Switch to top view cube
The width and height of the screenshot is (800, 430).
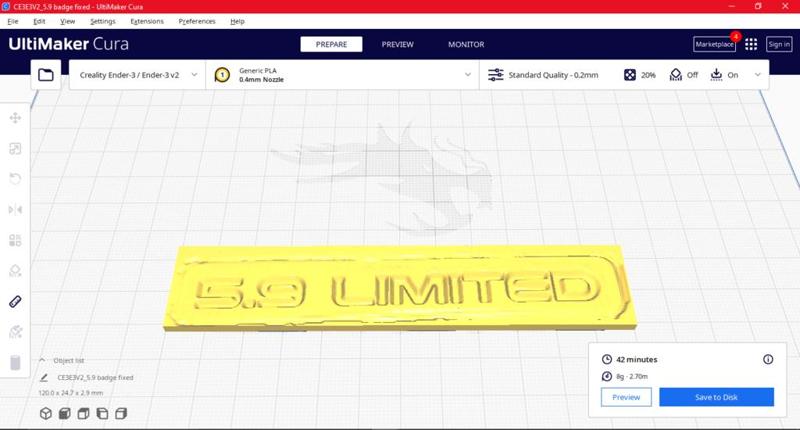point(83,413)
